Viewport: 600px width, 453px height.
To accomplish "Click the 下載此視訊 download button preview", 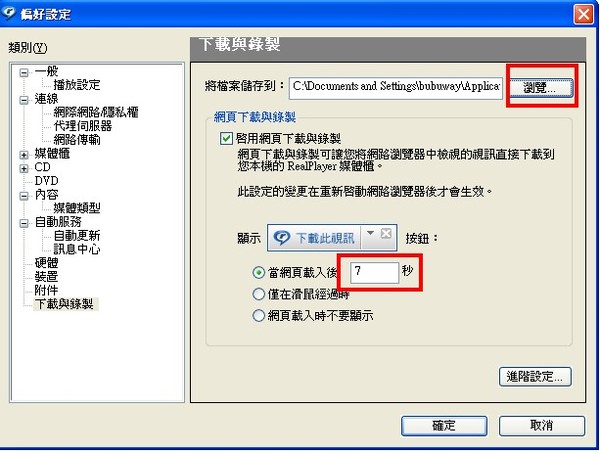I will 314,238.
